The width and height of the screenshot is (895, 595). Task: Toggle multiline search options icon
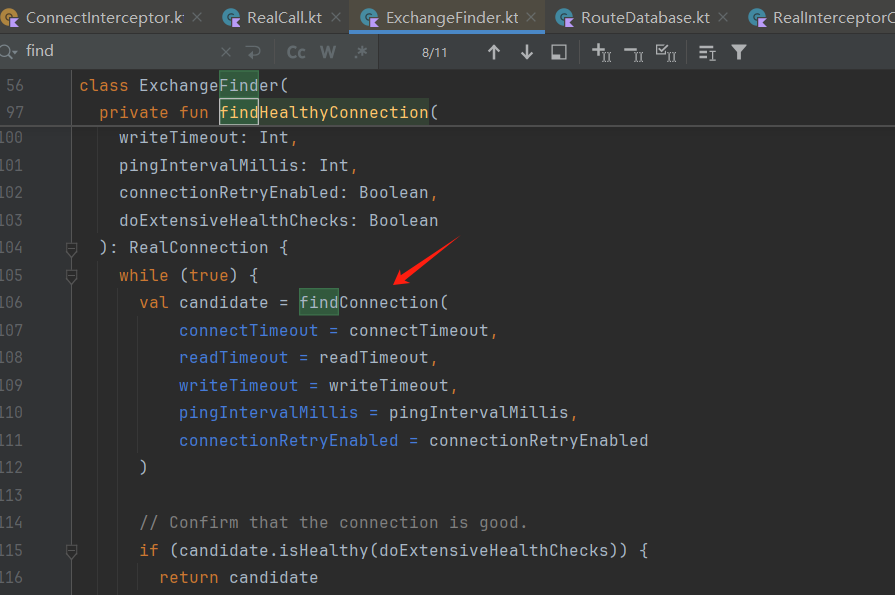[x=707, y=53]
